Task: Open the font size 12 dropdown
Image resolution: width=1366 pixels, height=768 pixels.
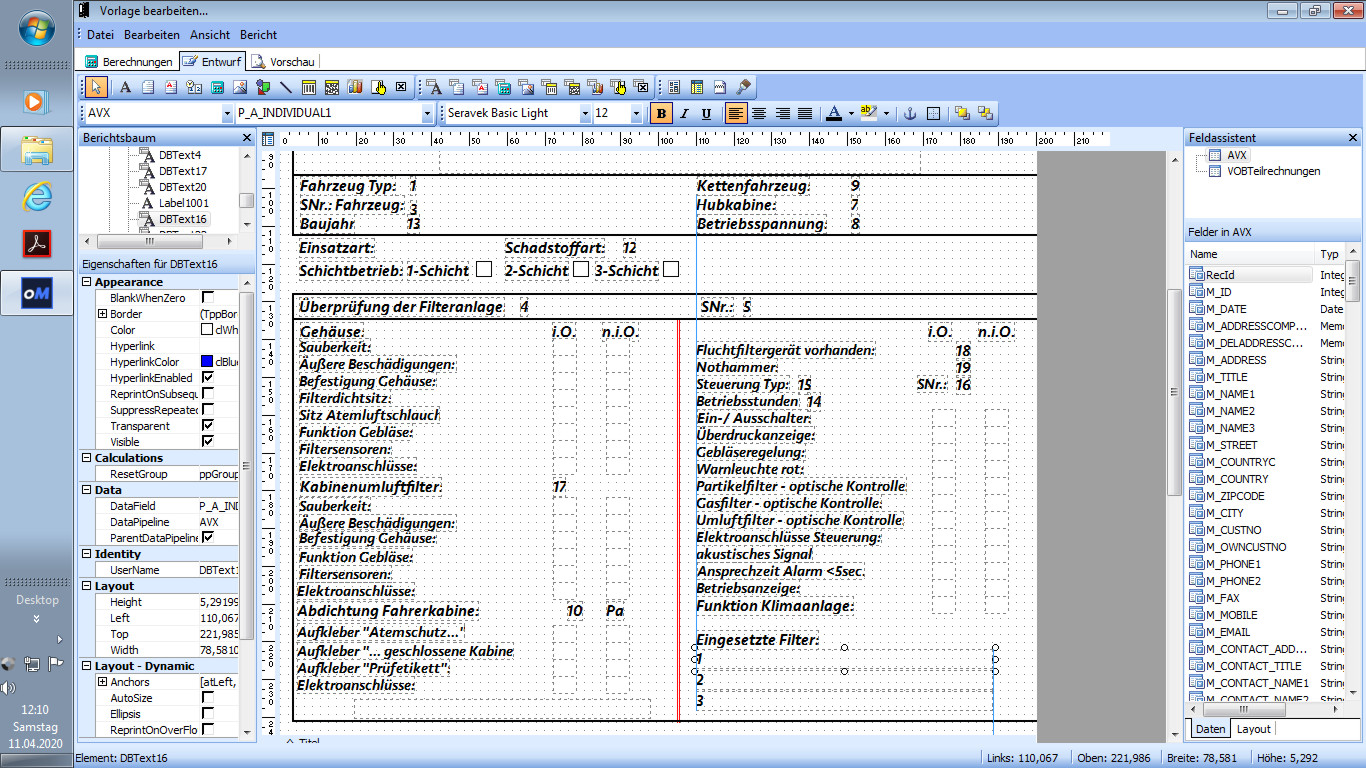Action: tap(636, 113)
